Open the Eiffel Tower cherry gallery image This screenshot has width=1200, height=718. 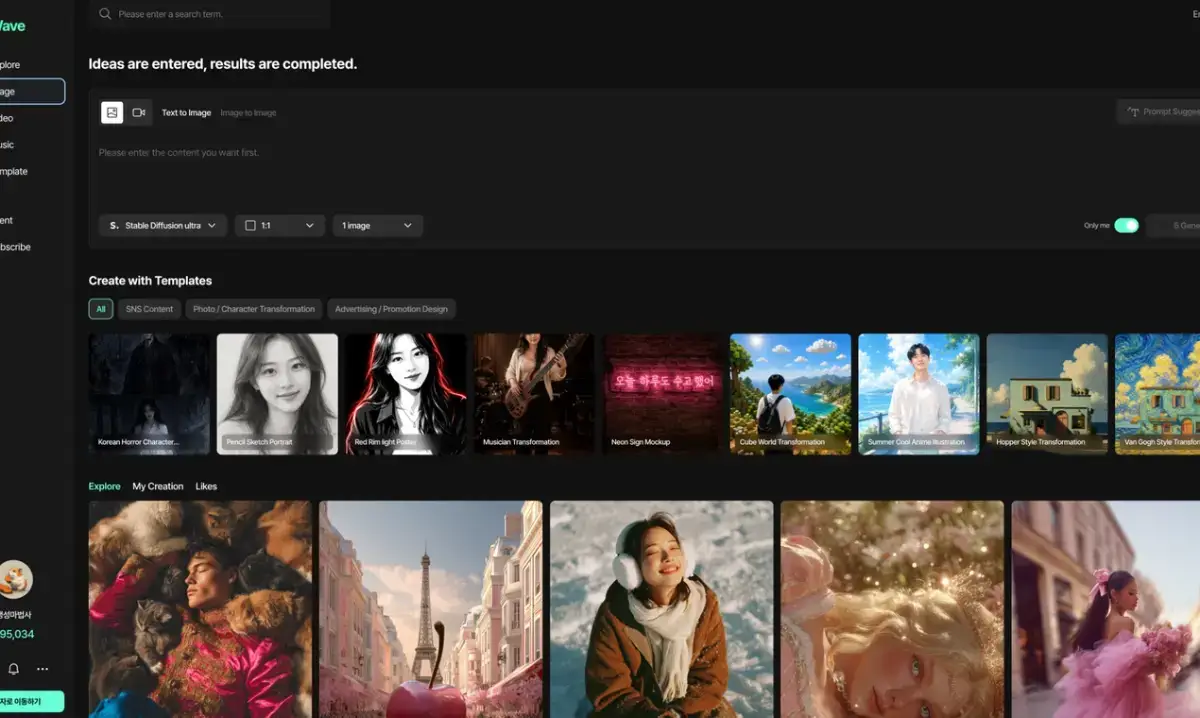(430, 609)
